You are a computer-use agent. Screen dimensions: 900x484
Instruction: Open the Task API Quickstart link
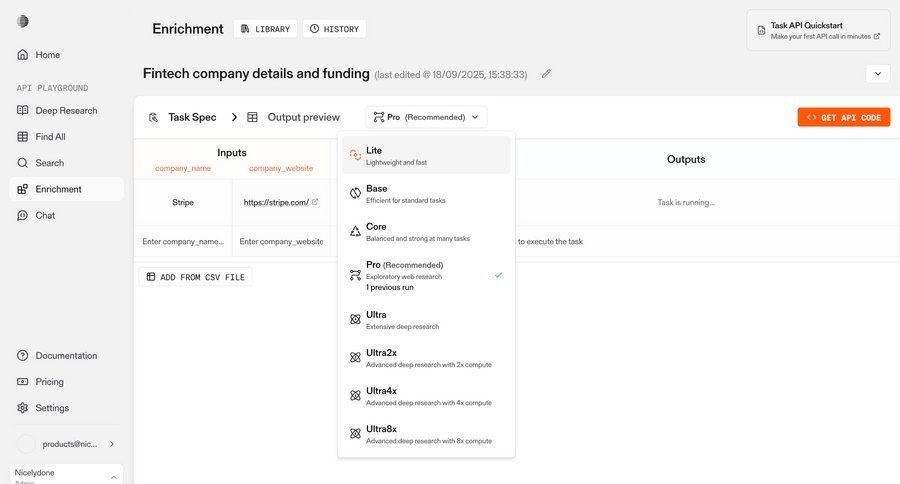(x=818, y=30)
